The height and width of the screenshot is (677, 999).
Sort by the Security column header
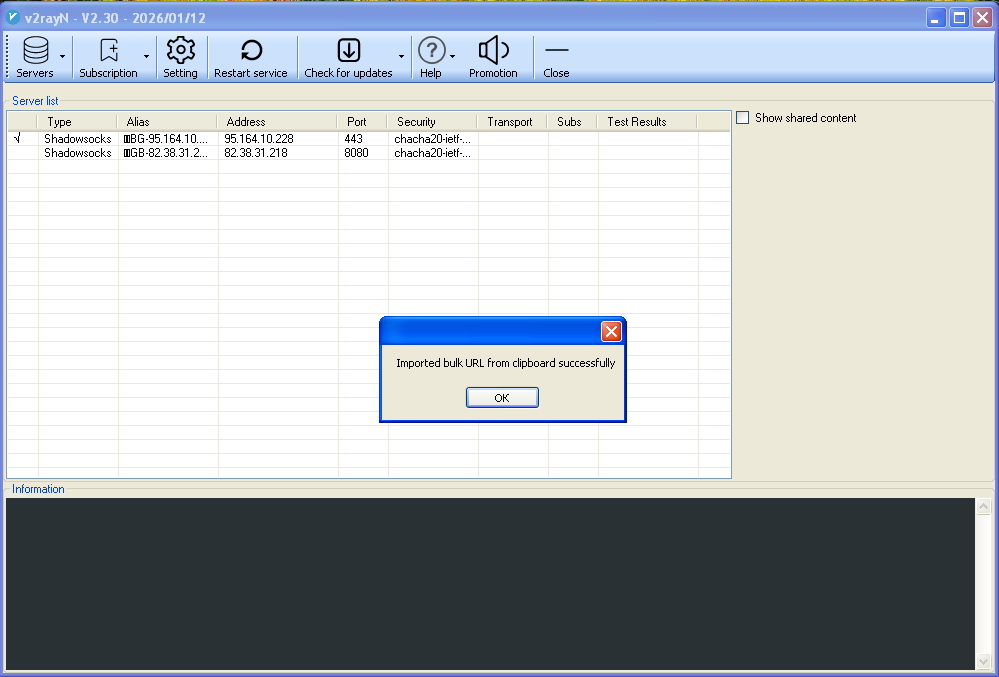[x=432, y=122]
